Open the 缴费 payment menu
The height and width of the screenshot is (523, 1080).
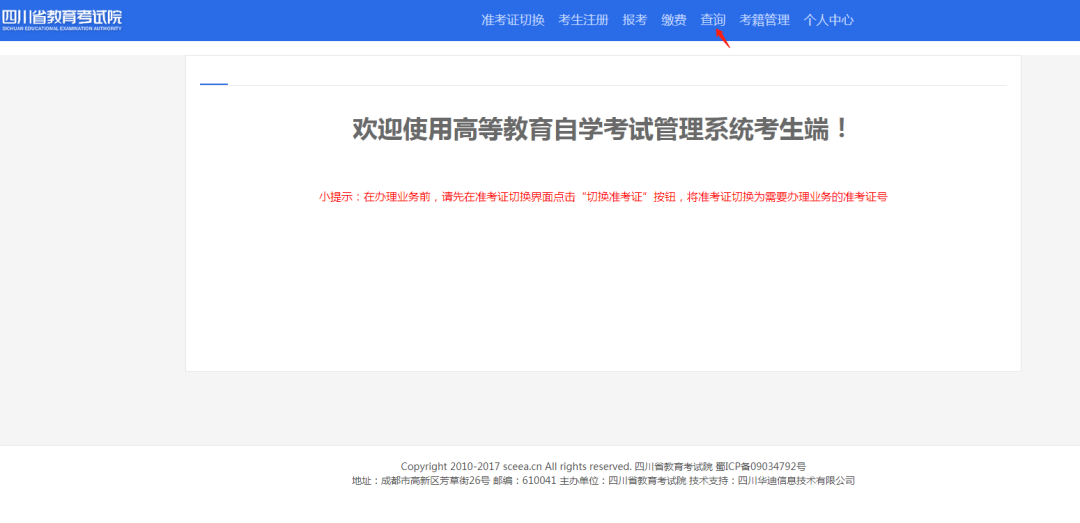674,20
